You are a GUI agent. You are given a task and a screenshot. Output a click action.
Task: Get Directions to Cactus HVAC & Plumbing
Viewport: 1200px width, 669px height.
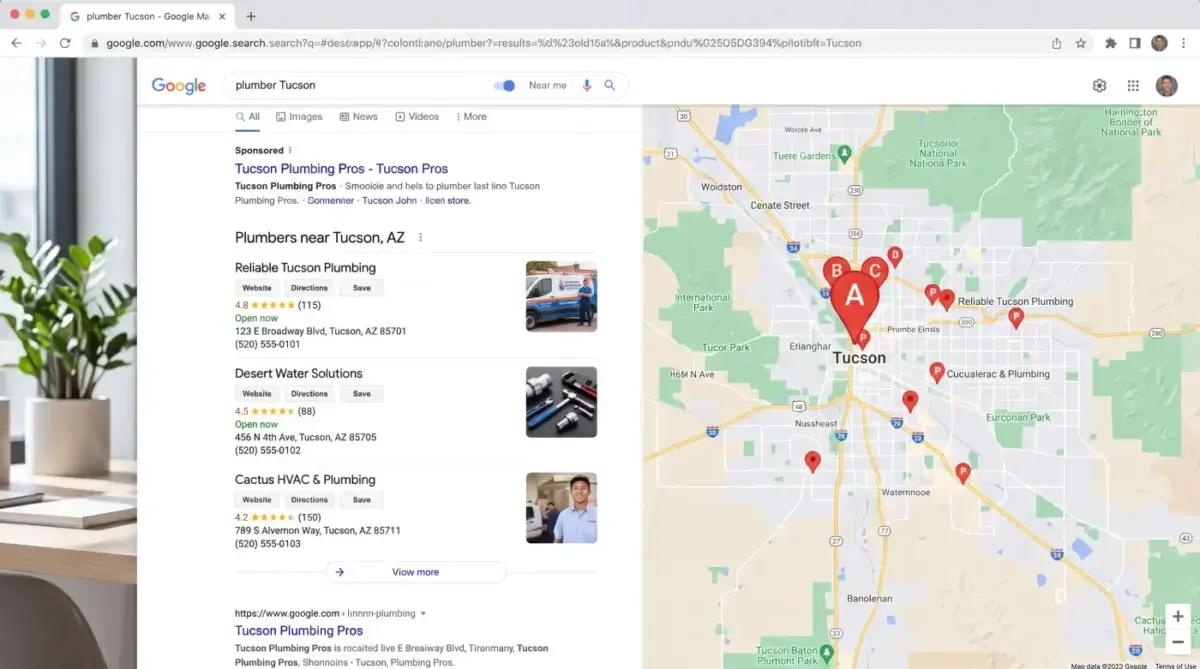pos(309,500)
